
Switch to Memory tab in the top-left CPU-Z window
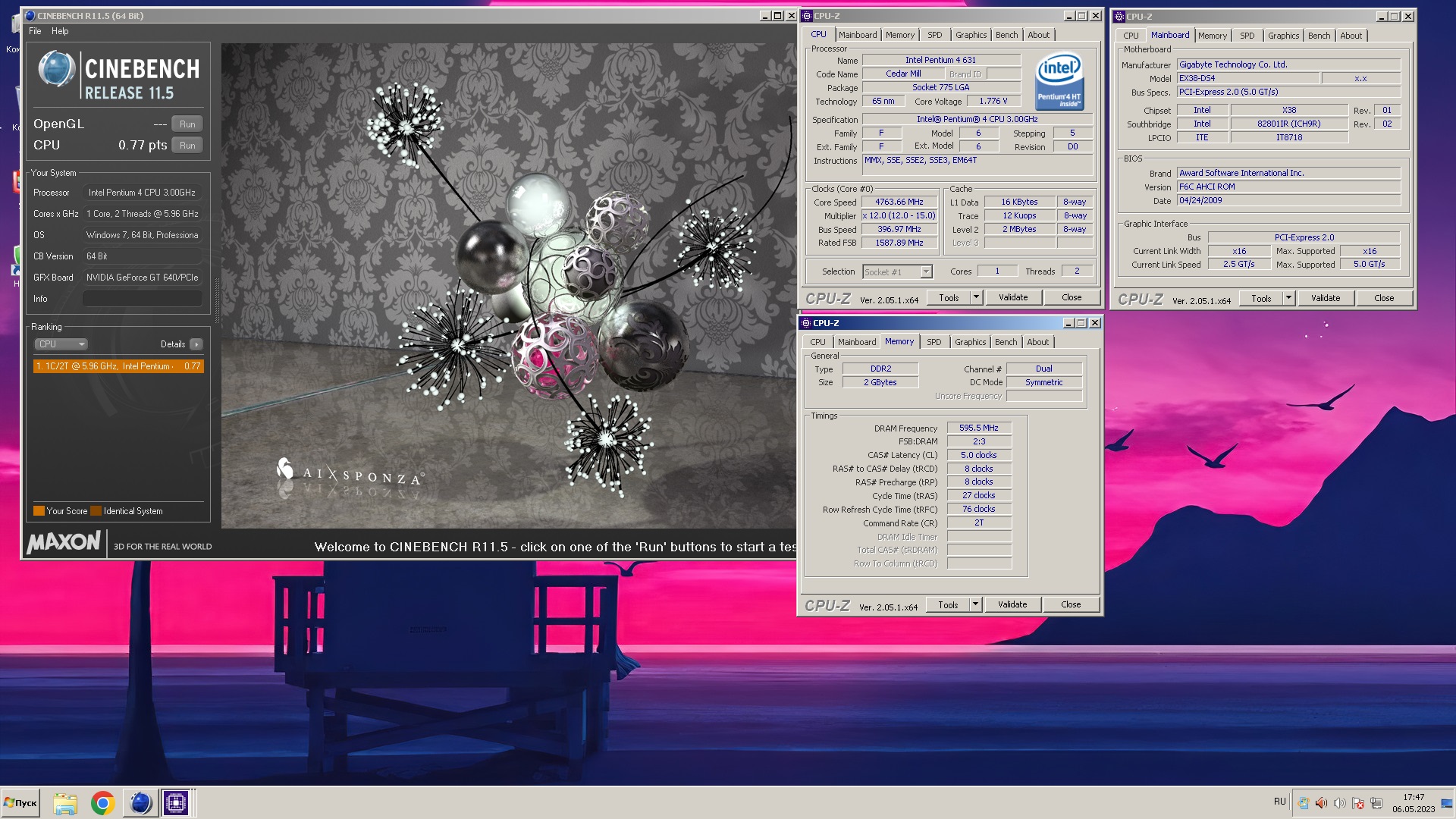point(900,35)
